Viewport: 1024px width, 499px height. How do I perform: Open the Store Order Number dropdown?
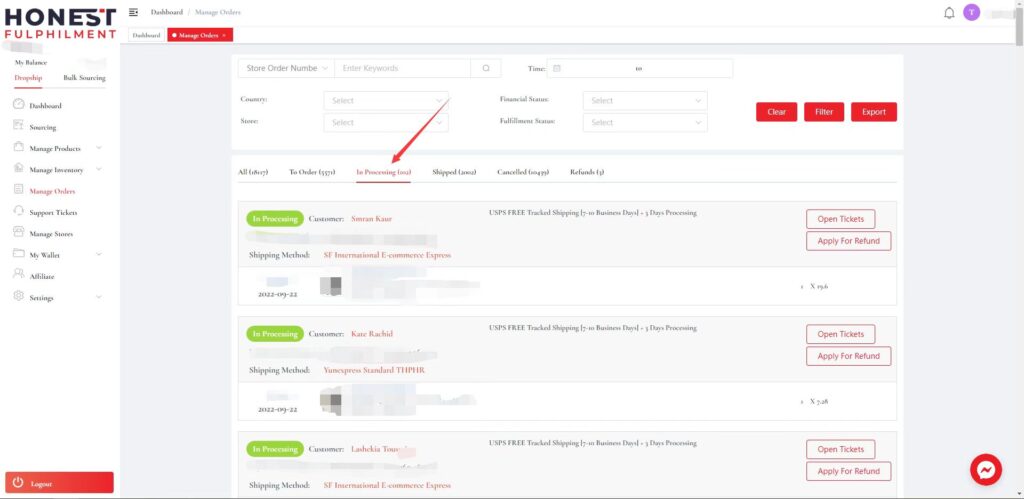pos(286,69)
